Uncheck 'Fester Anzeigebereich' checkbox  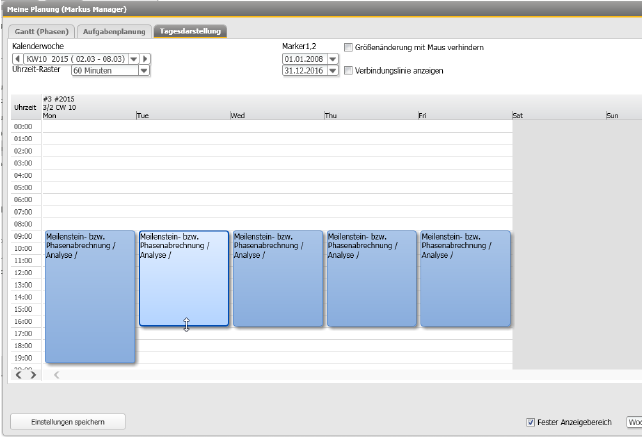click(x=530, y=422)
